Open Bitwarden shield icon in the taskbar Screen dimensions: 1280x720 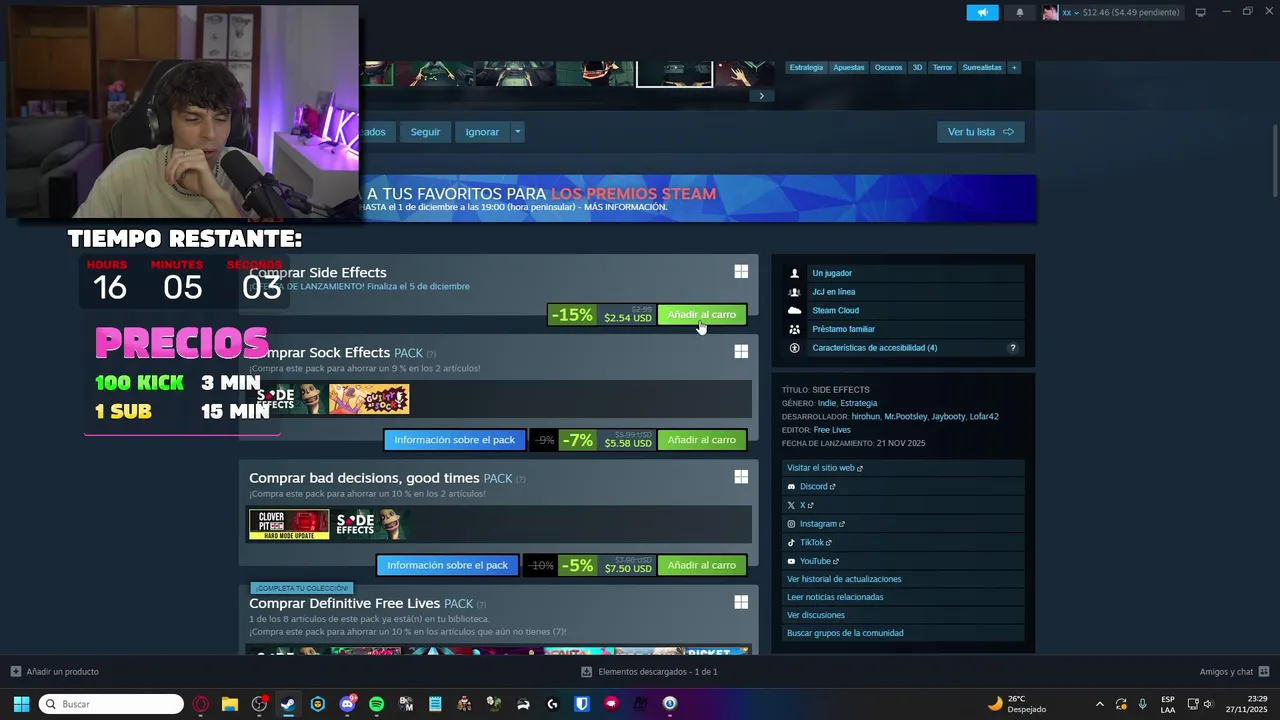582,704
